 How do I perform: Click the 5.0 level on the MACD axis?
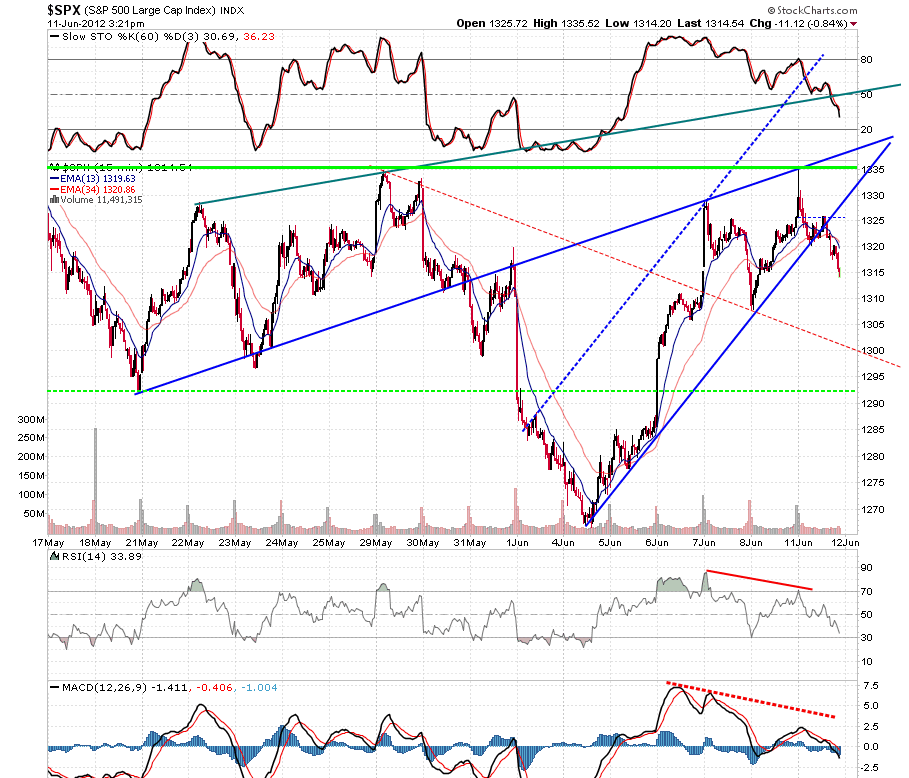point(871,706)
